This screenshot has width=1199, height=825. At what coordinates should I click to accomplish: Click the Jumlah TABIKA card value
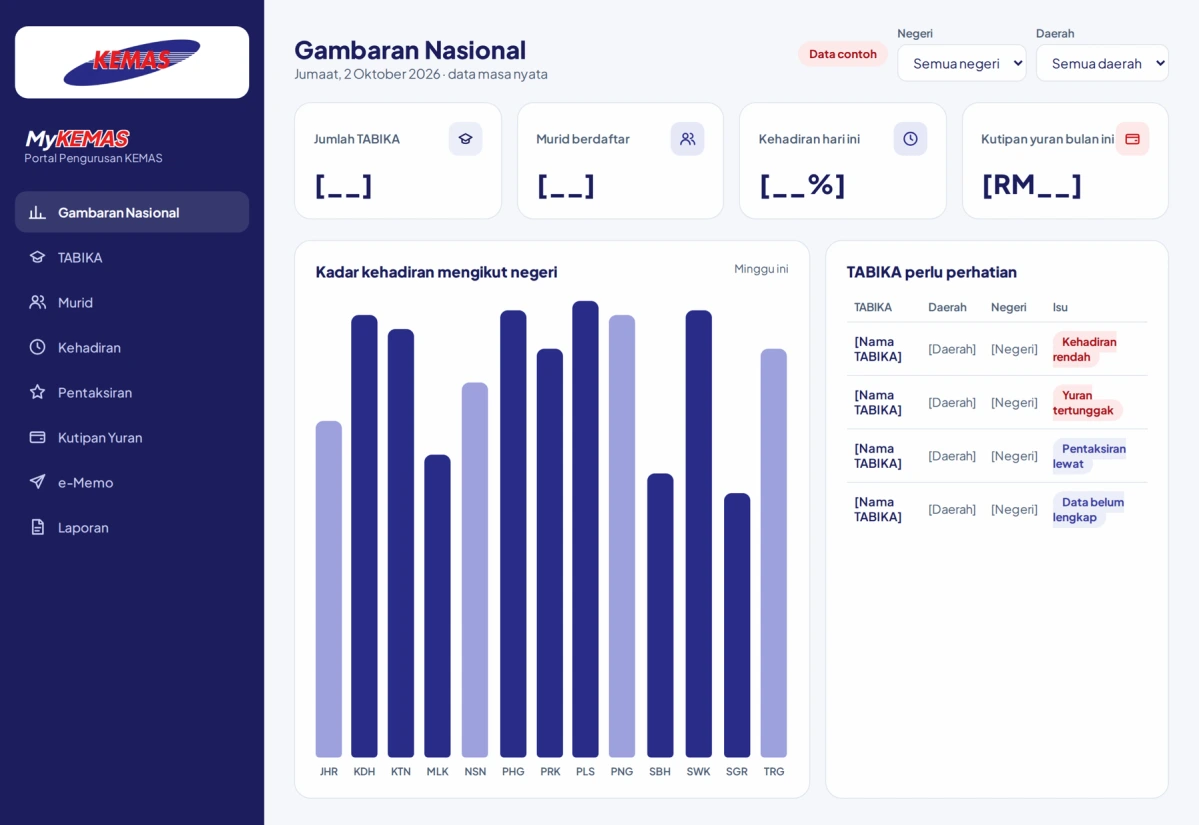pyautogui.click(x=343, y=186)
